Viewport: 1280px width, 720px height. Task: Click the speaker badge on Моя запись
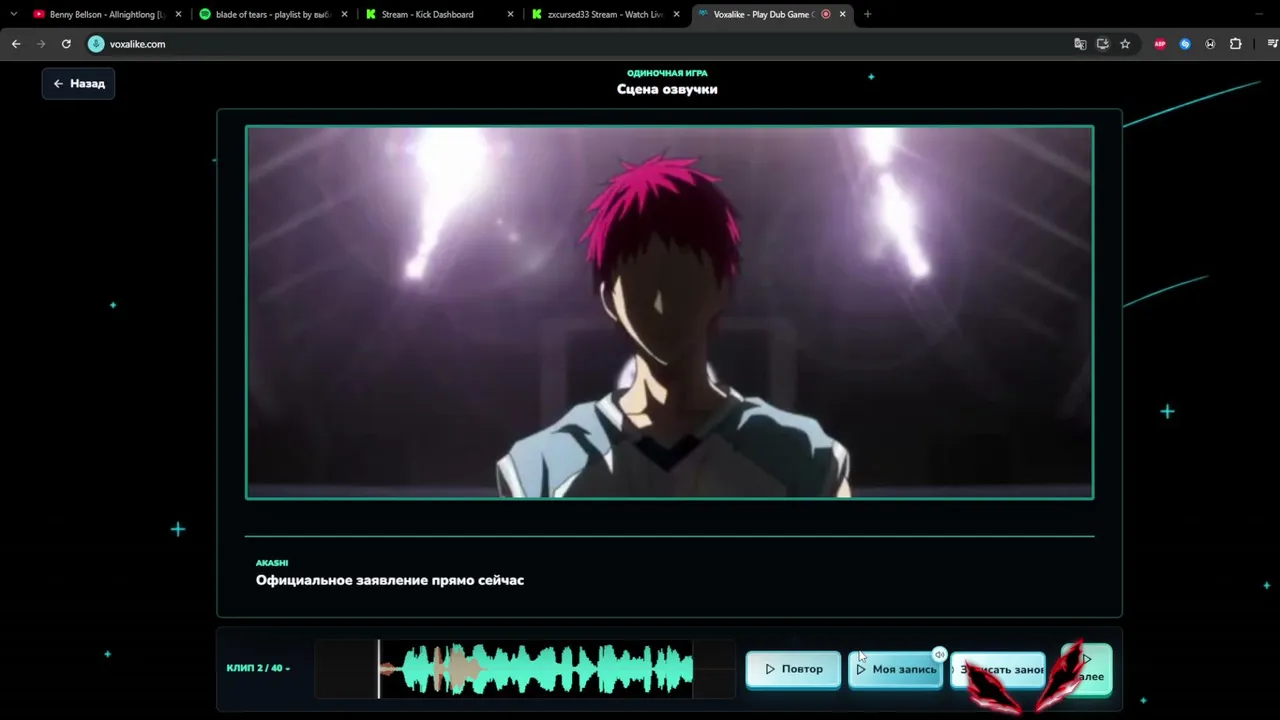[x=939, y=655]
